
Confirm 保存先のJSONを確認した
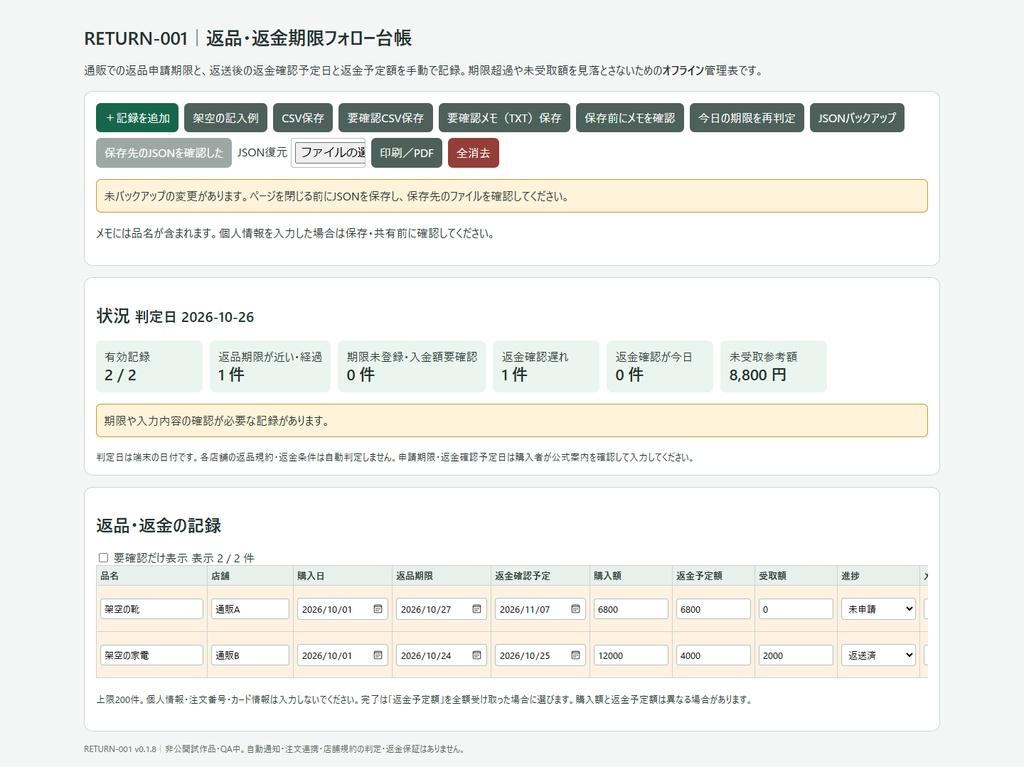click(x=164, y=153)
